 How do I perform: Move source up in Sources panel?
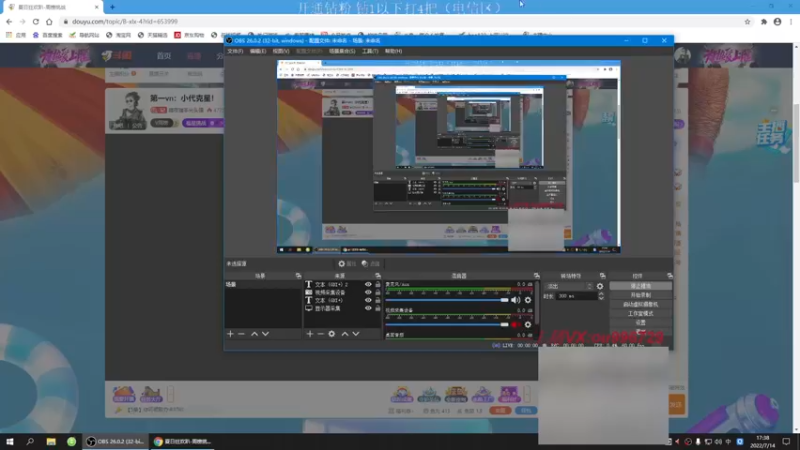345,334
